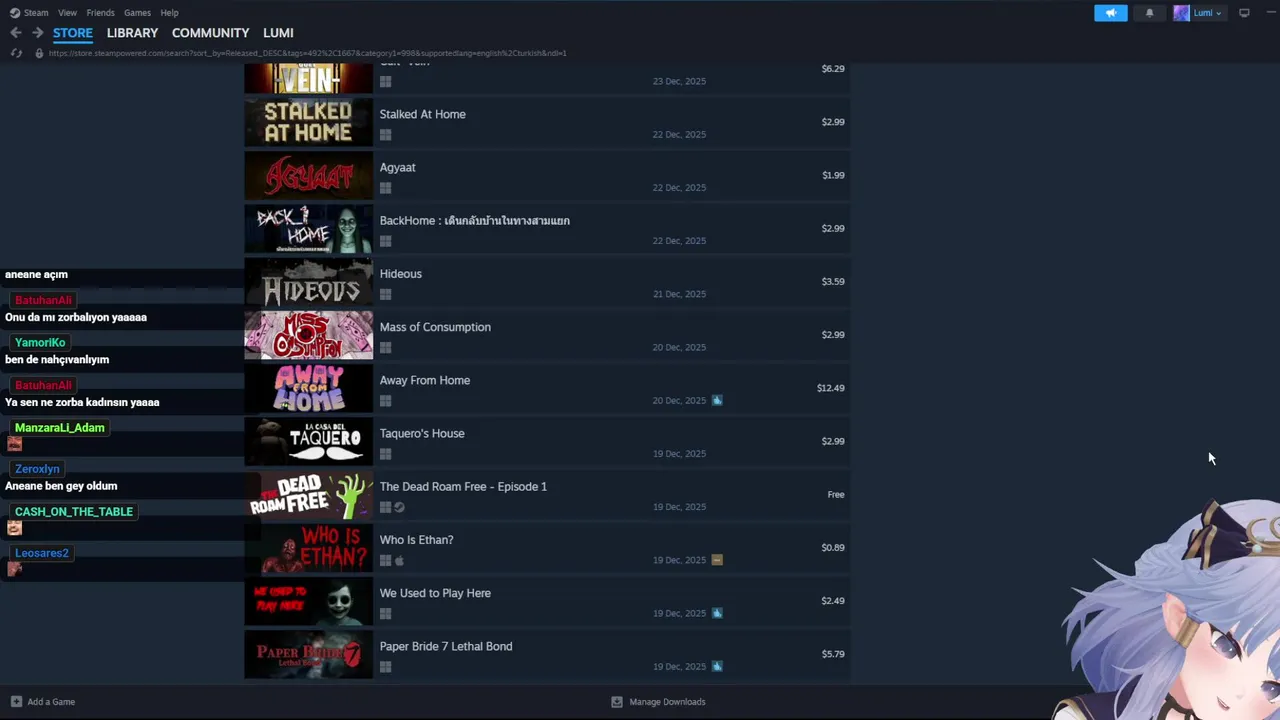1280x720 pixels.
Task: Click the blue review icon for Away From Home
Action: (x=717, y=400)
